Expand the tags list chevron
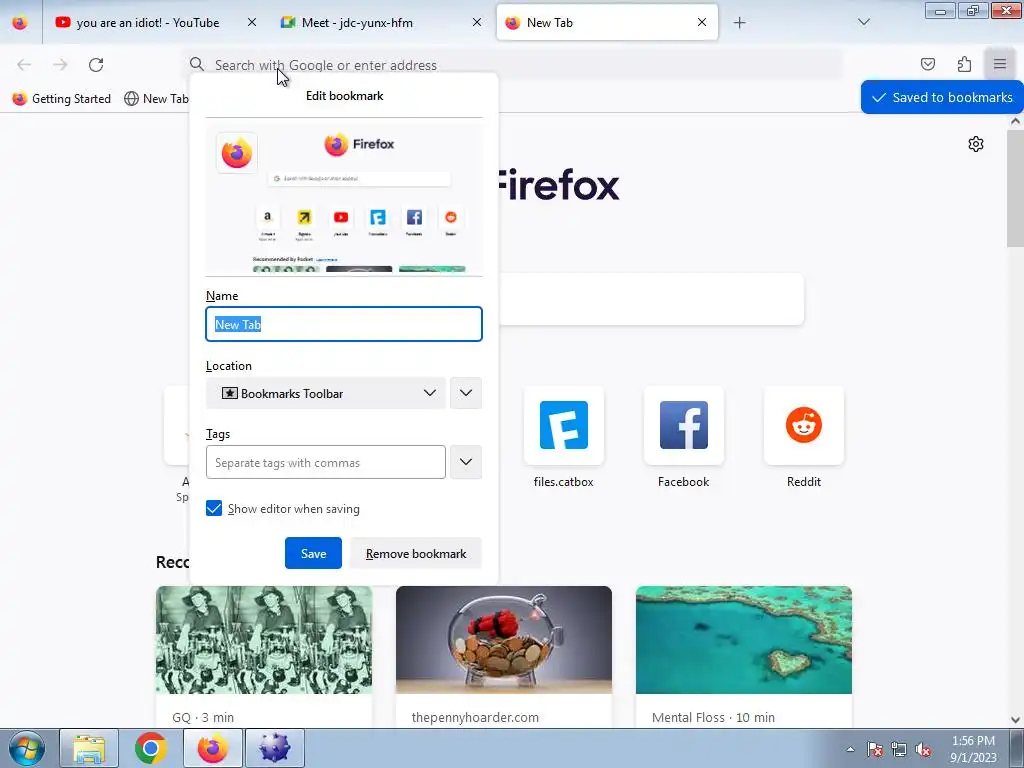Image resolution: width=1024 pixels, height=768 pixels. pos(466,462)
